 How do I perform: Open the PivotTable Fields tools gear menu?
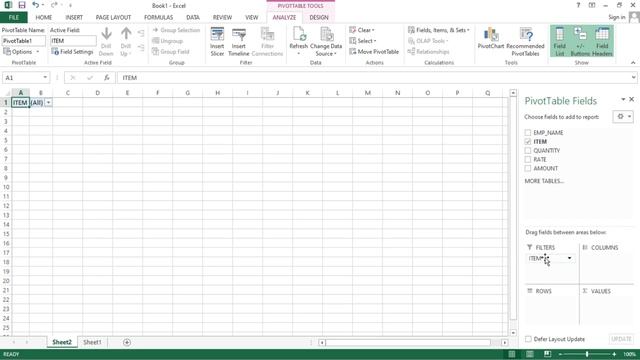(623, 117)
